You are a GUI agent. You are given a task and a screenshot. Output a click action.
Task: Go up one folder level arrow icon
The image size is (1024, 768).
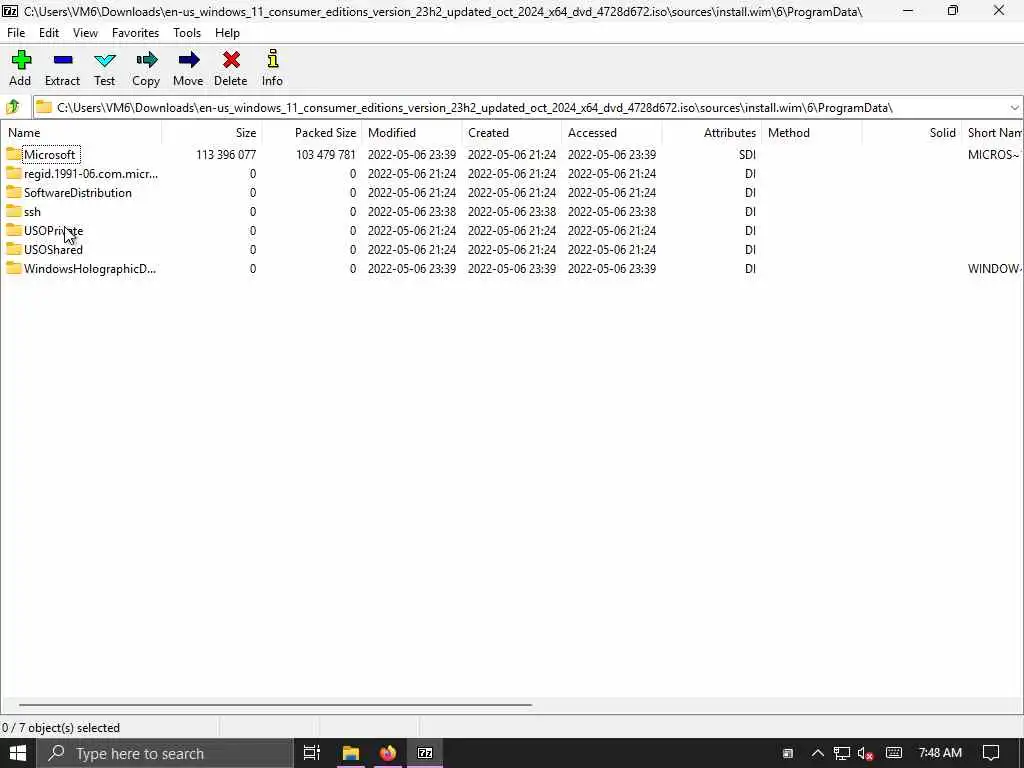coord(13,107)
